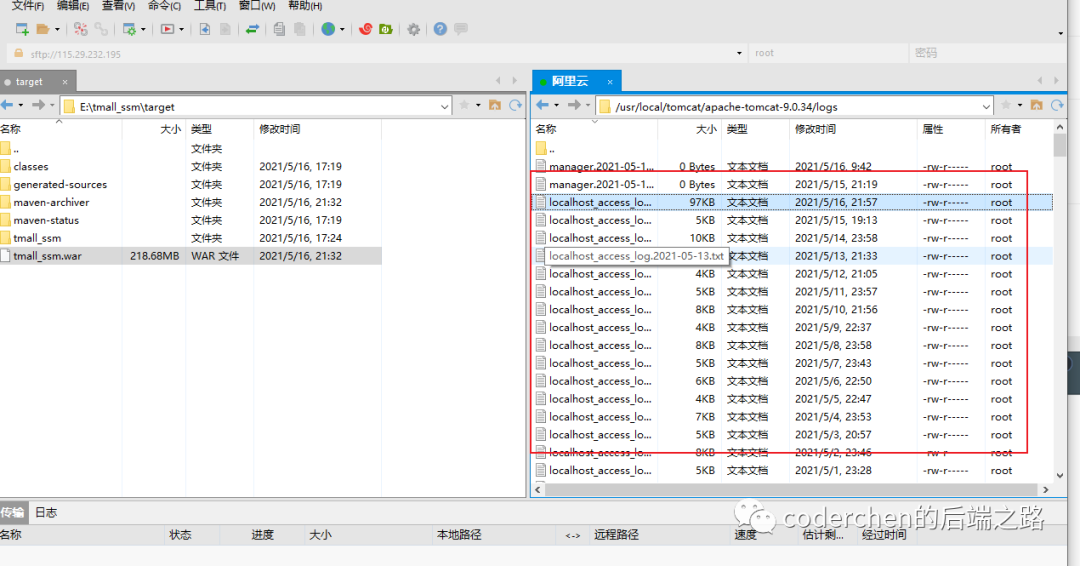Refresh the remote pane
Screen dimensions: 1080x566
click(x=1057, y=105)
